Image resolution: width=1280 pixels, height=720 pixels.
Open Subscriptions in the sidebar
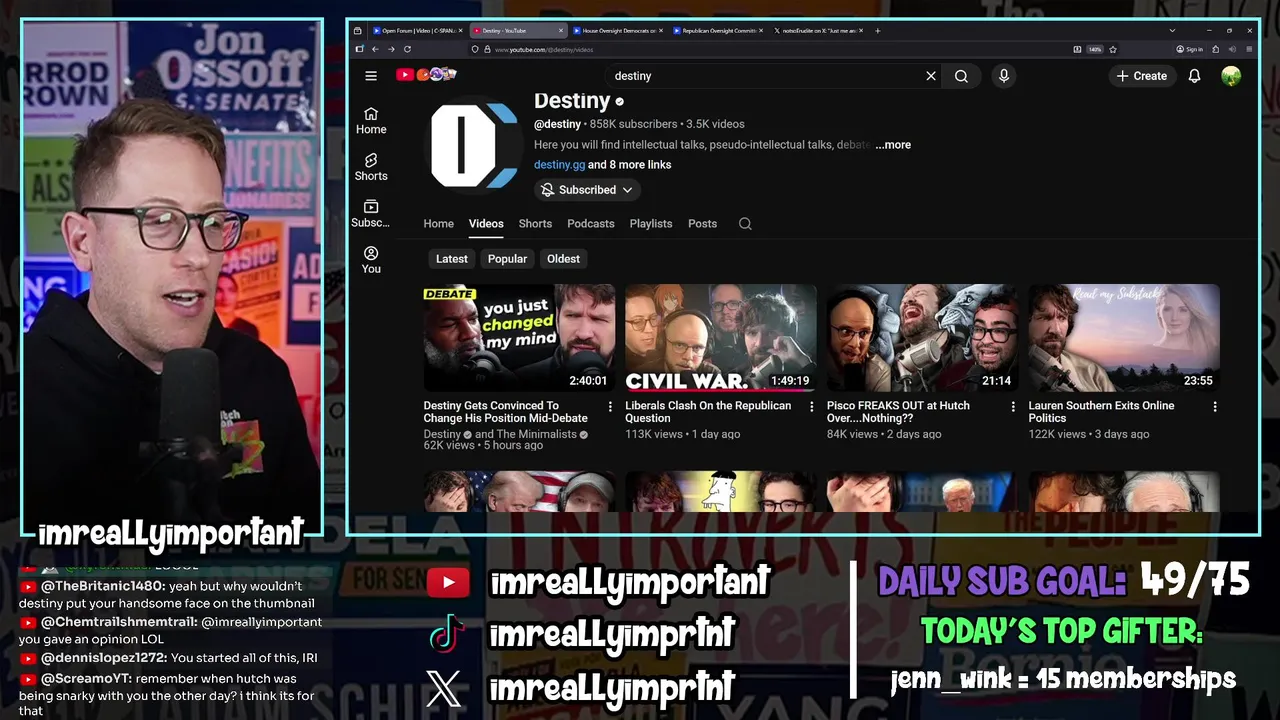click(x=371, y=214)
